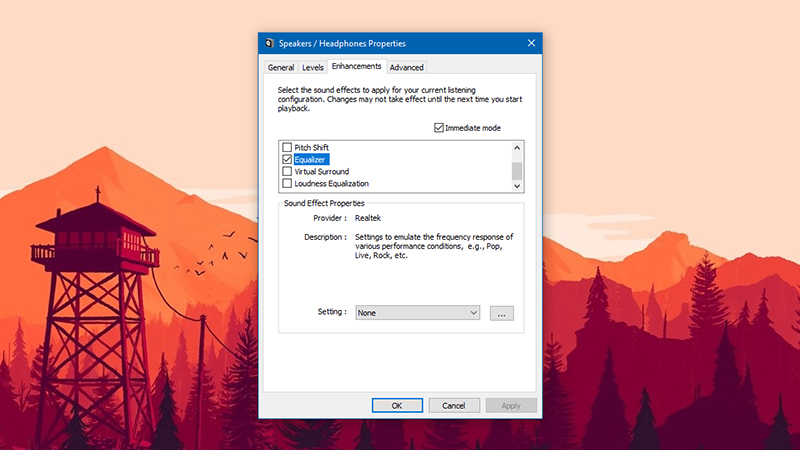Uncheck the Equalizer effect checkbox
This screenshot has width=800, height=450.
coord(287,159)
